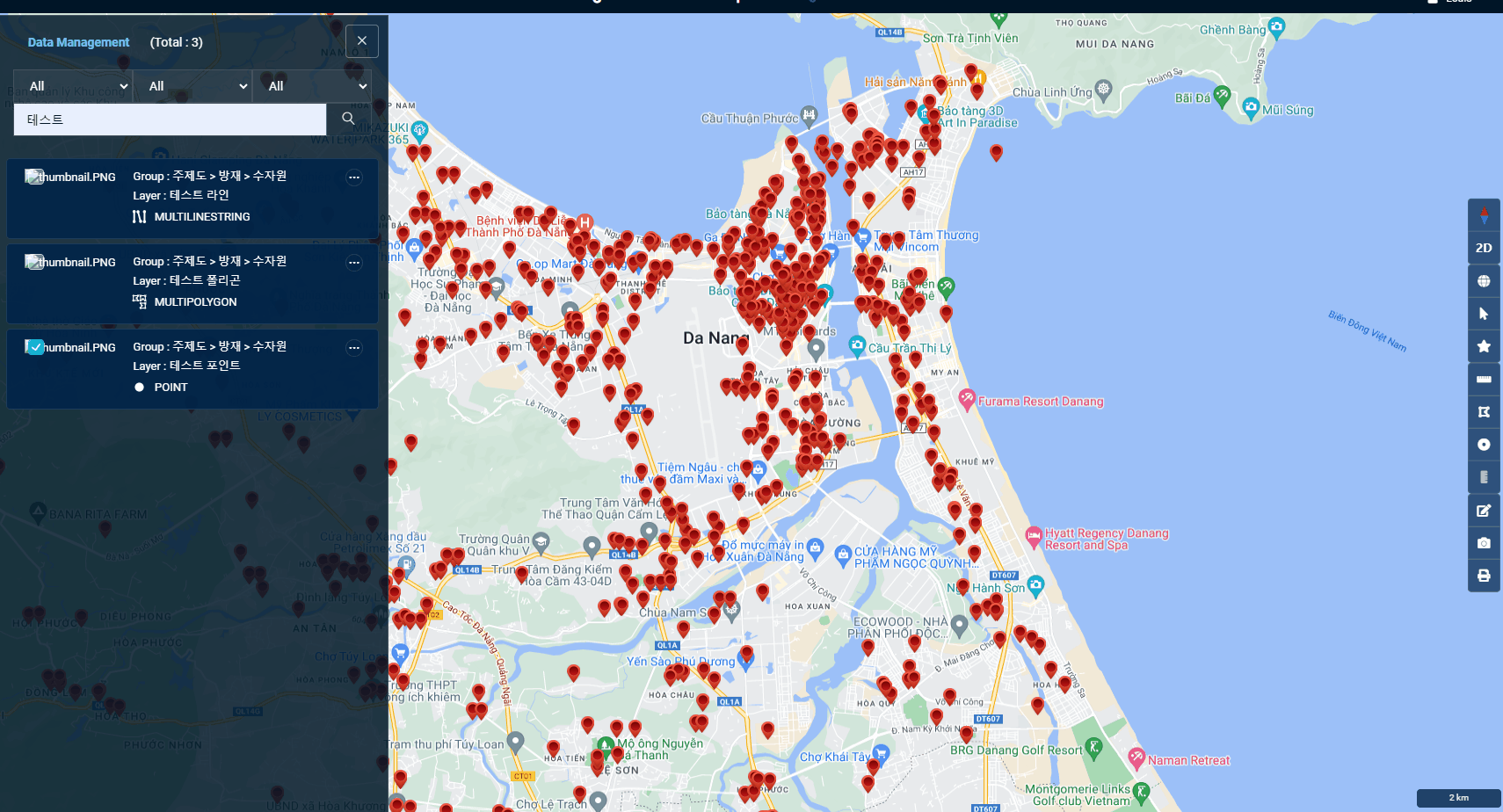Select 'Layer : 테스트 라인' text
1503x812 pixels.
(x=181, y=195)
